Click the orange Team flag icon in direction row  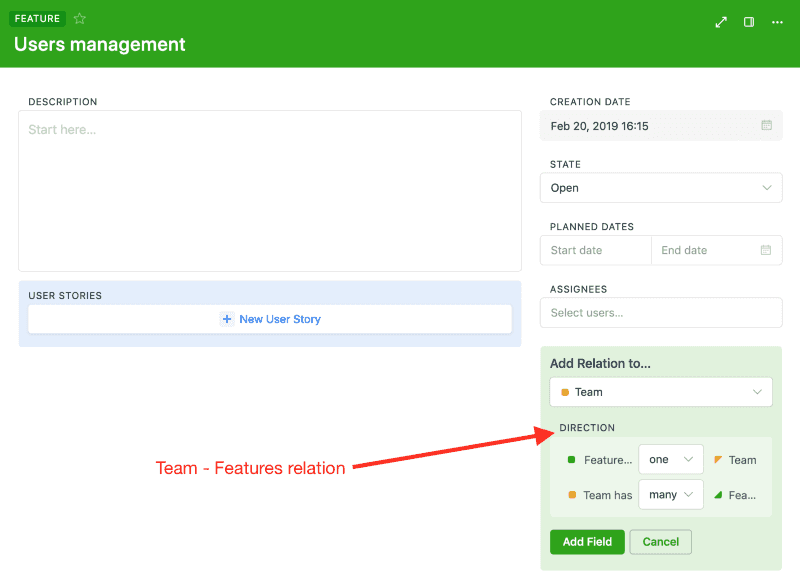pyautogui.click(x=718, y=459)
